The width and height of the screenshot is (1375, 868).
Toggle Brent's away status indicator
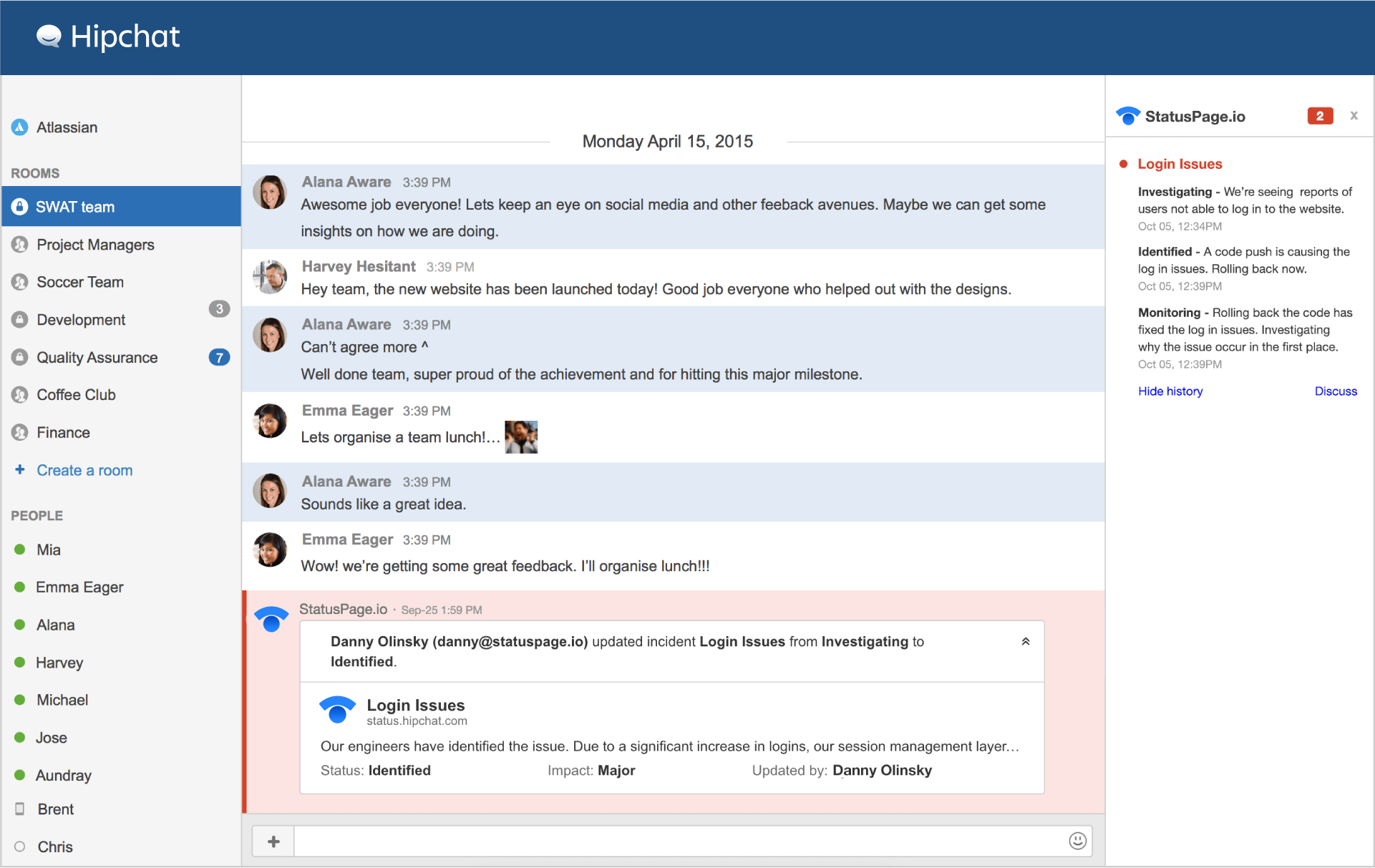[x=19, y=809]
